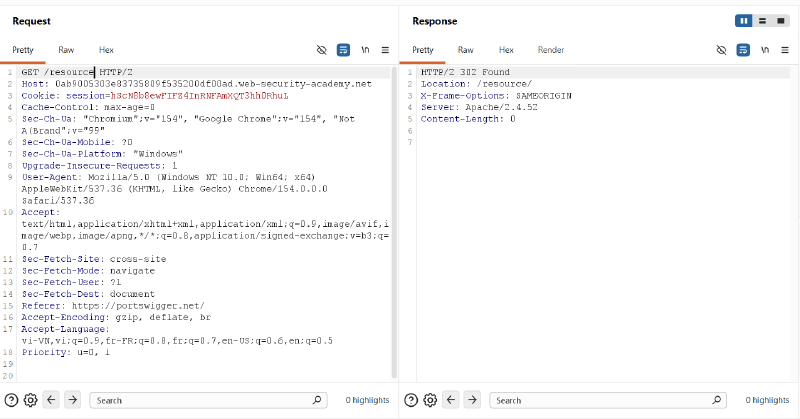Open help icon below Response panel
Screen dimensions: 800x419
(x=411, y=400)
